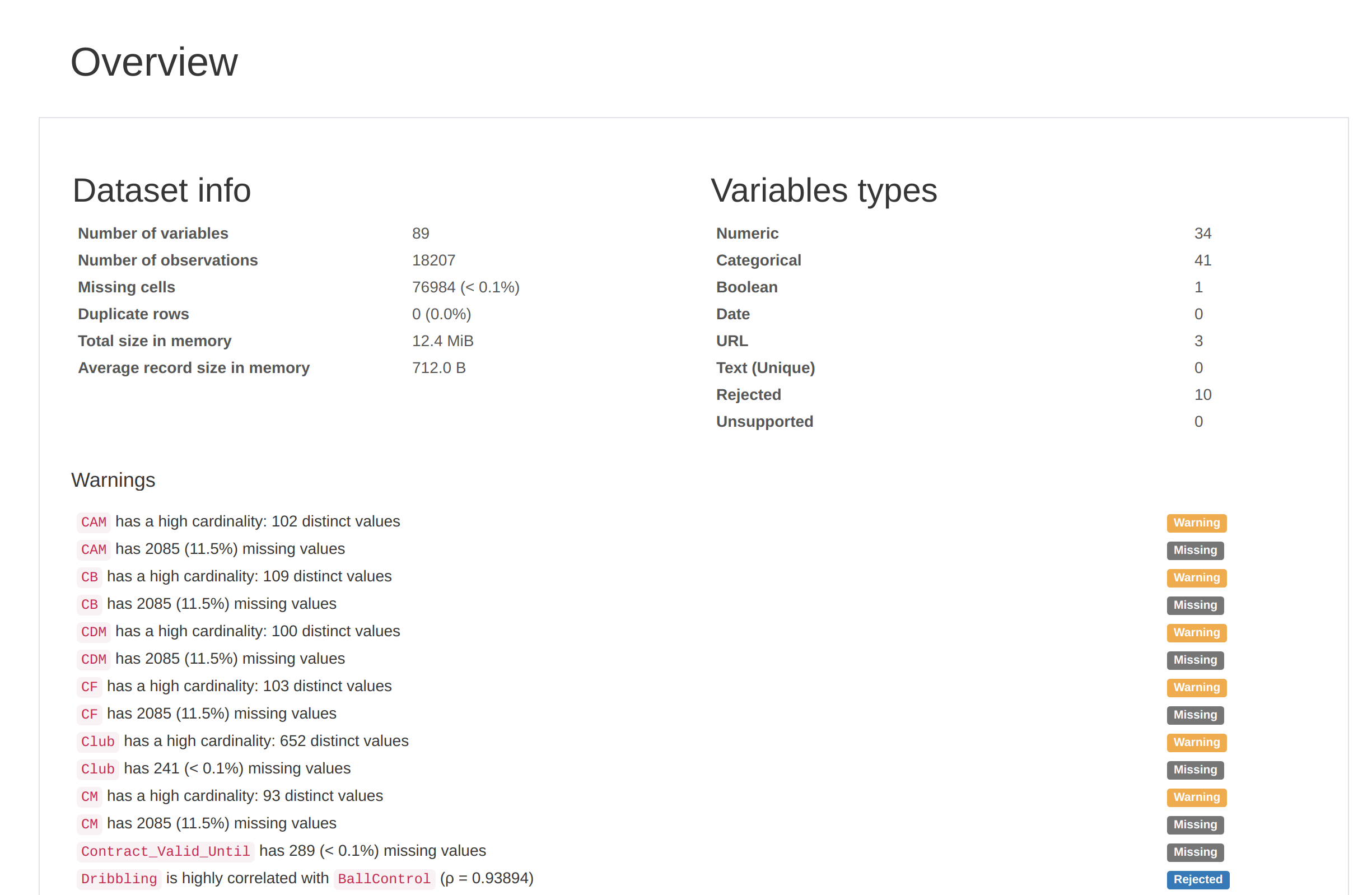Screen dimensions: 1372x895
Task: Click the CM high cardinality variable tag
Action: pos(90,796)
